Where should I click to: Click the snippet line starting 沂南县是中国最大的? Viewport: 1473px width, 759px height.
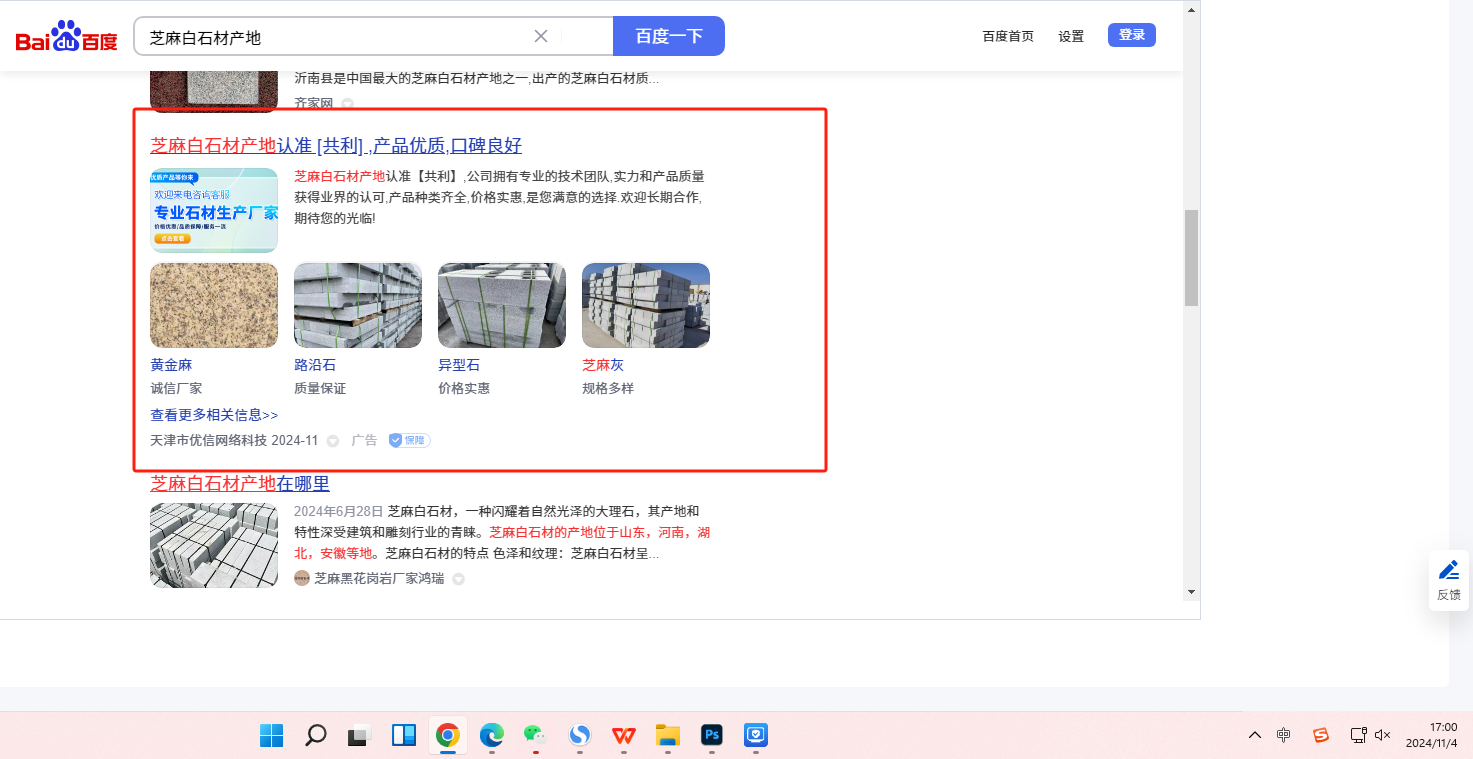coord(477,78)
